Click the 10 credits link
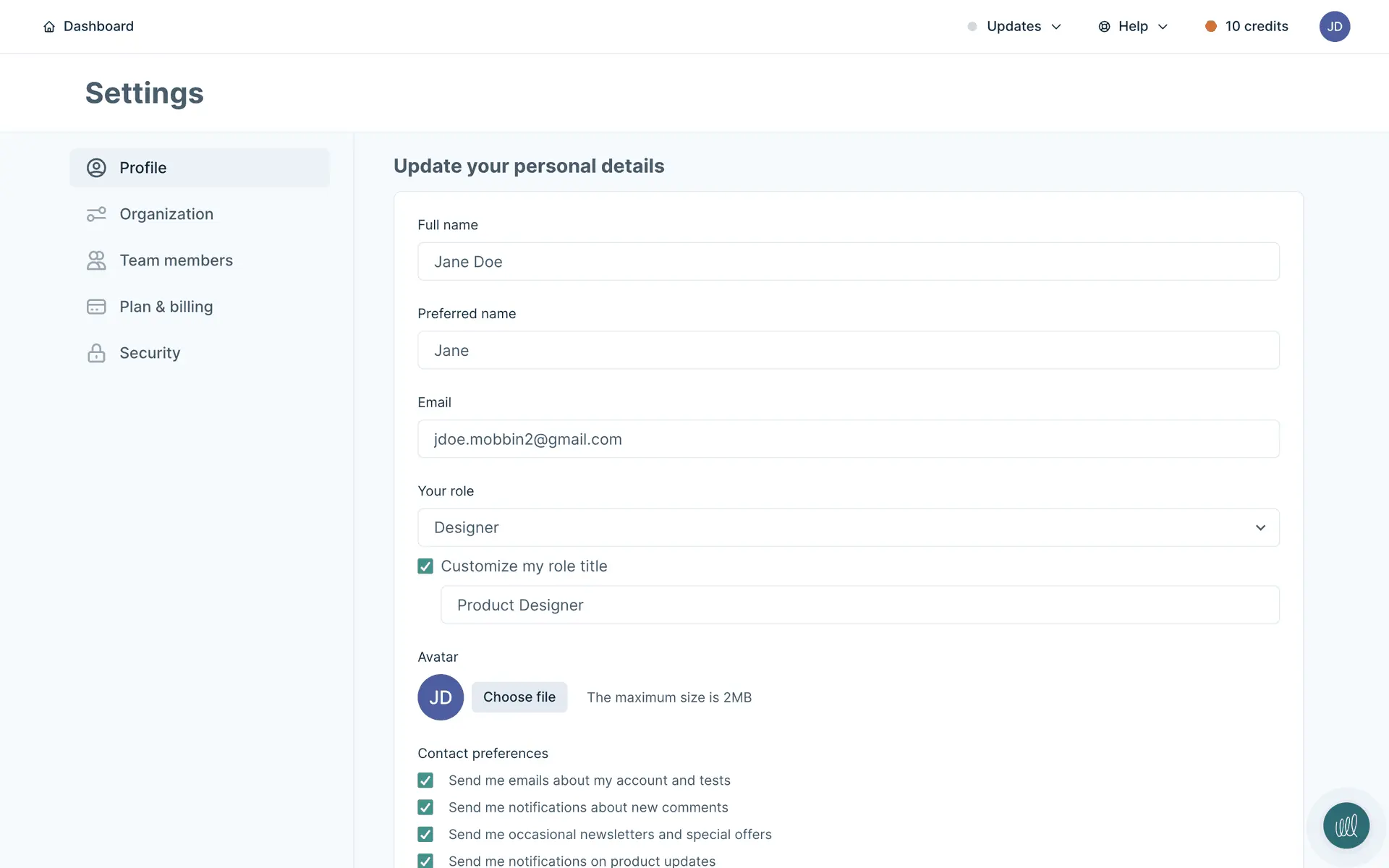 point(1256,27)
